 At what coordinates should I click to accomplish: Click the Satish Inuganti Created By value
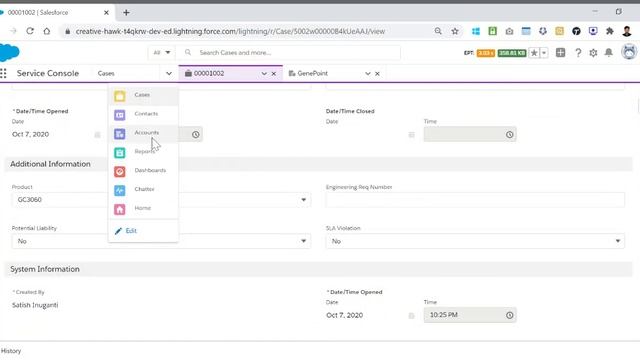[x=35, y=305]
